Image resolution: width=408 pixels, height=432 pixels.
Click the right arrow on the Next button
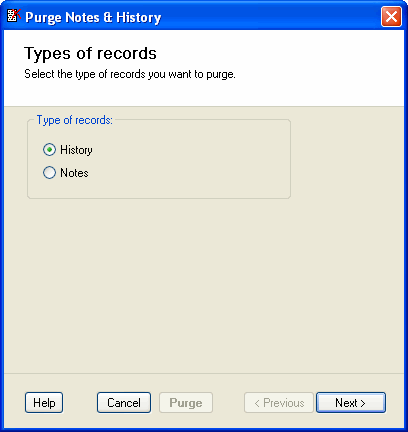[x=363, y=403]
